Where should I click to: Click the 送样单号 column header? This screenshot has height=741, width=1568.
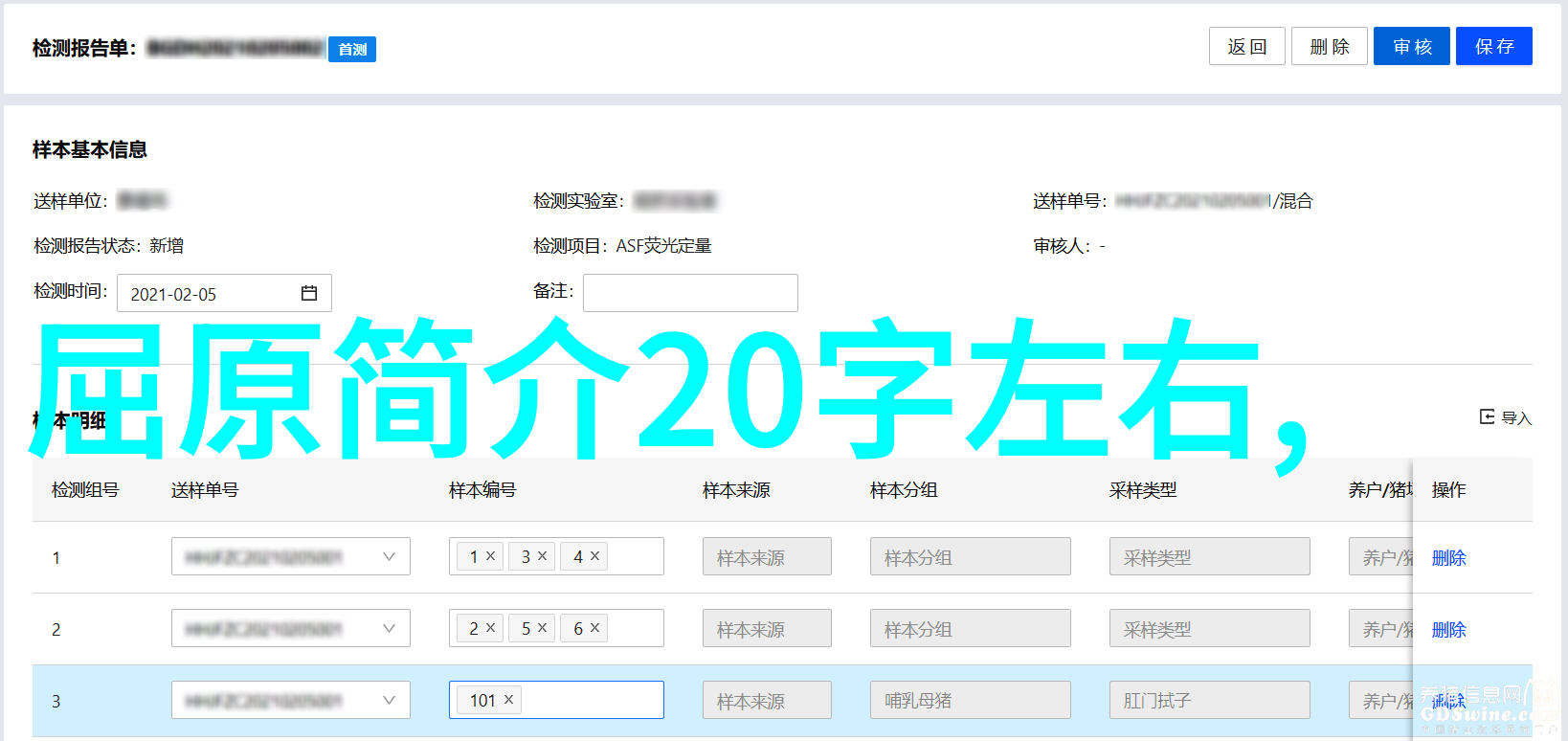[x=205, y=489]
